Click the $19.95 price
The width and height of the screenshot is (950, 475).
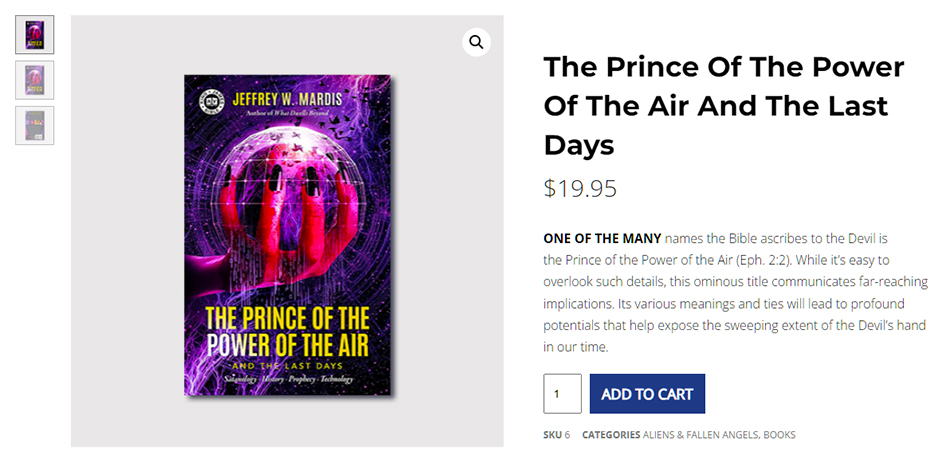point(580,188)
